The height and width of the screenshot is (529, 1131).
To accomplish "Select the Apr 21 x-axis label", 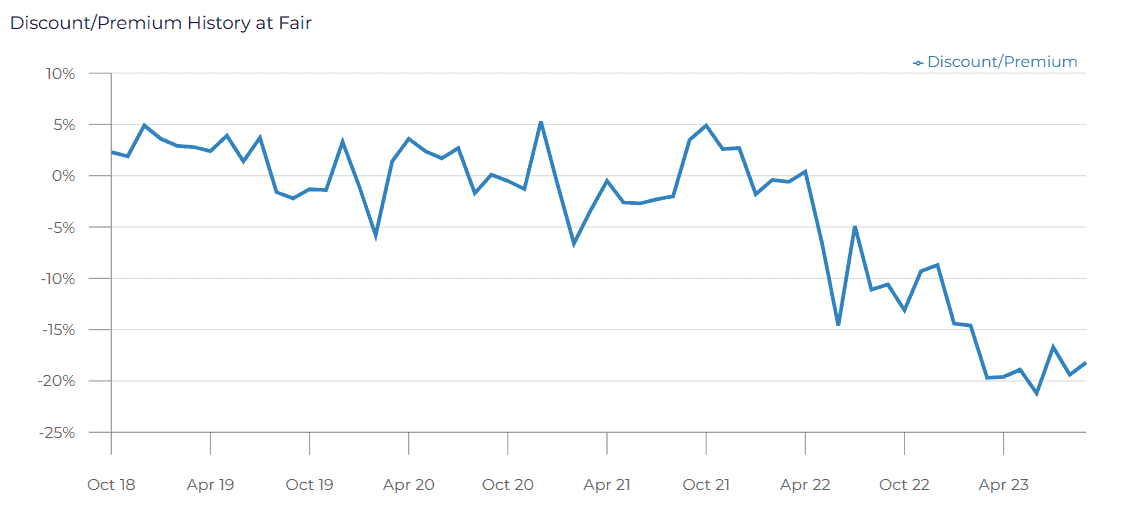I will [607, 485].
